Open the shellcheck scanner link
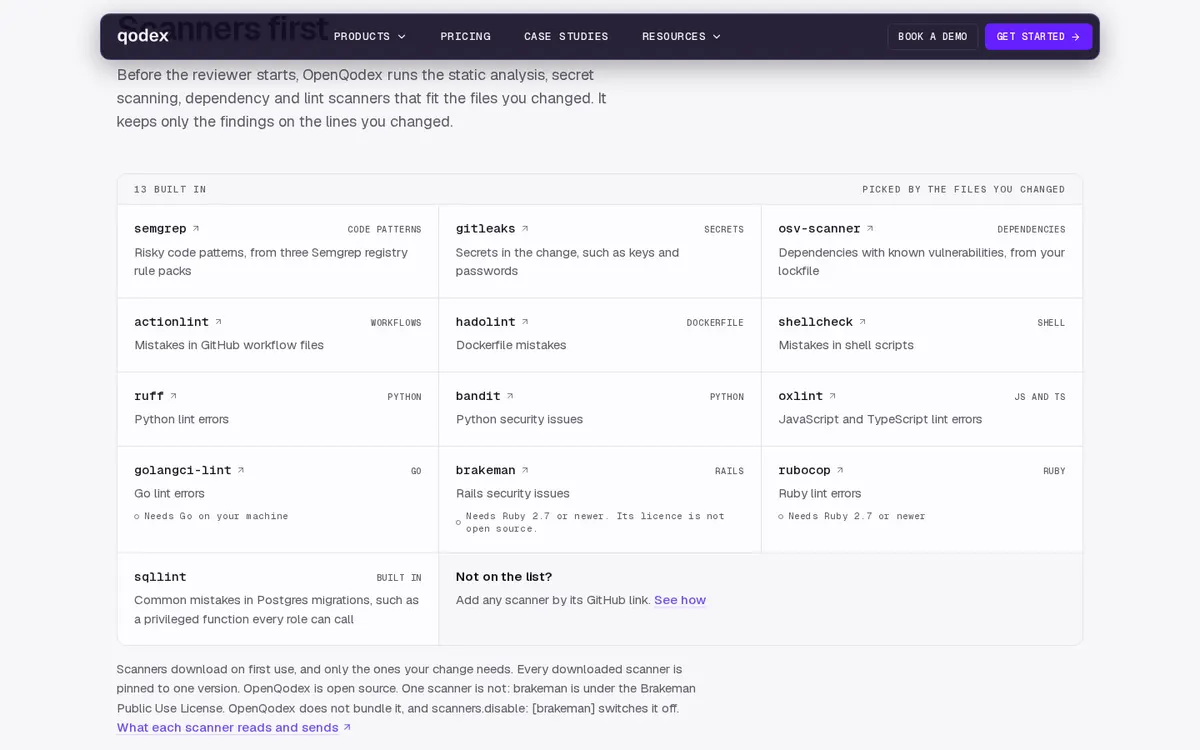 click(822, 322)
